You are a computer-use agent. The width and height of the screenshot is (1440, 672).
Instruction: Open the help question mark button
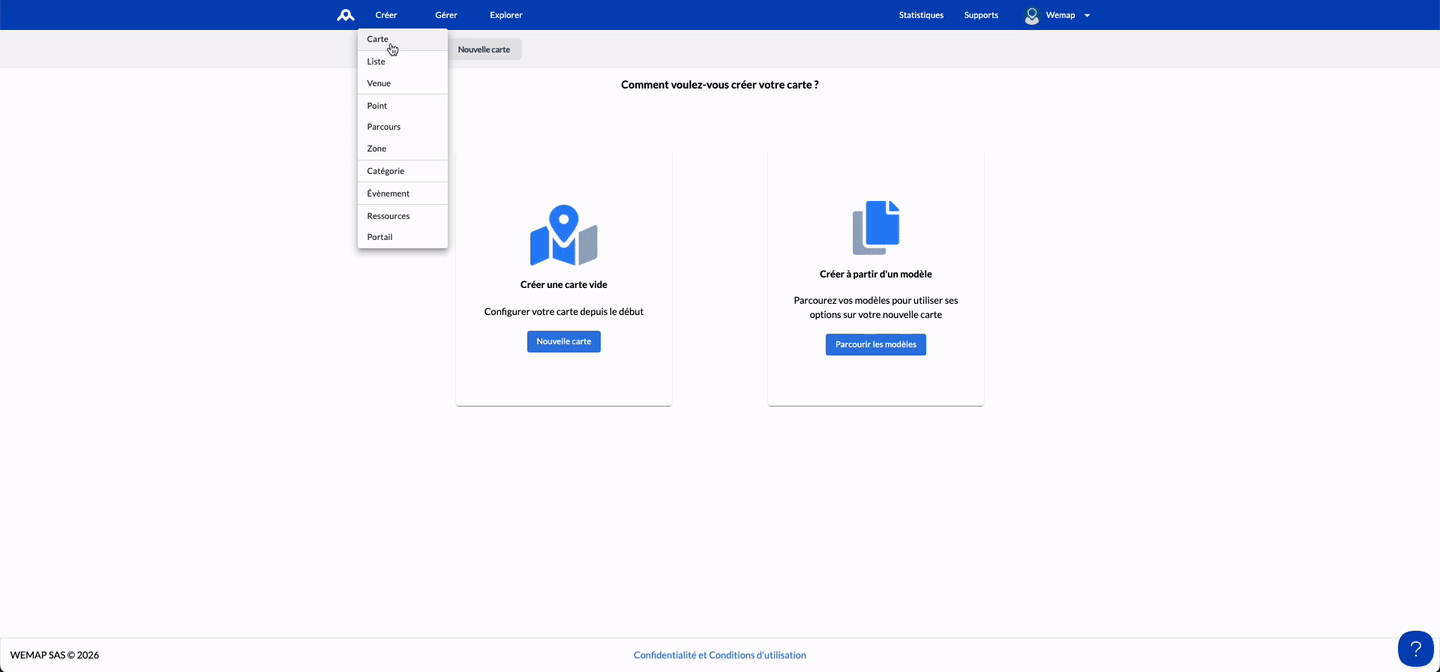coord(1415,649)
